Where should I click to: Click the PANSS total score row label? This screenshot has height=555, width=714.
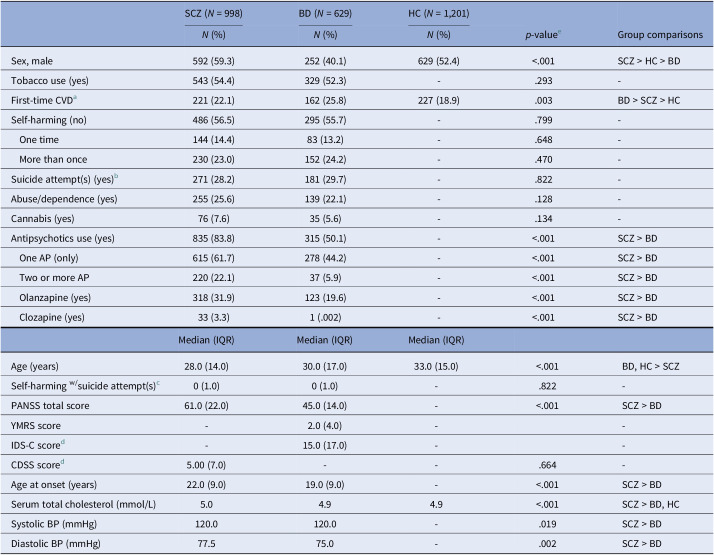[50, 406]
